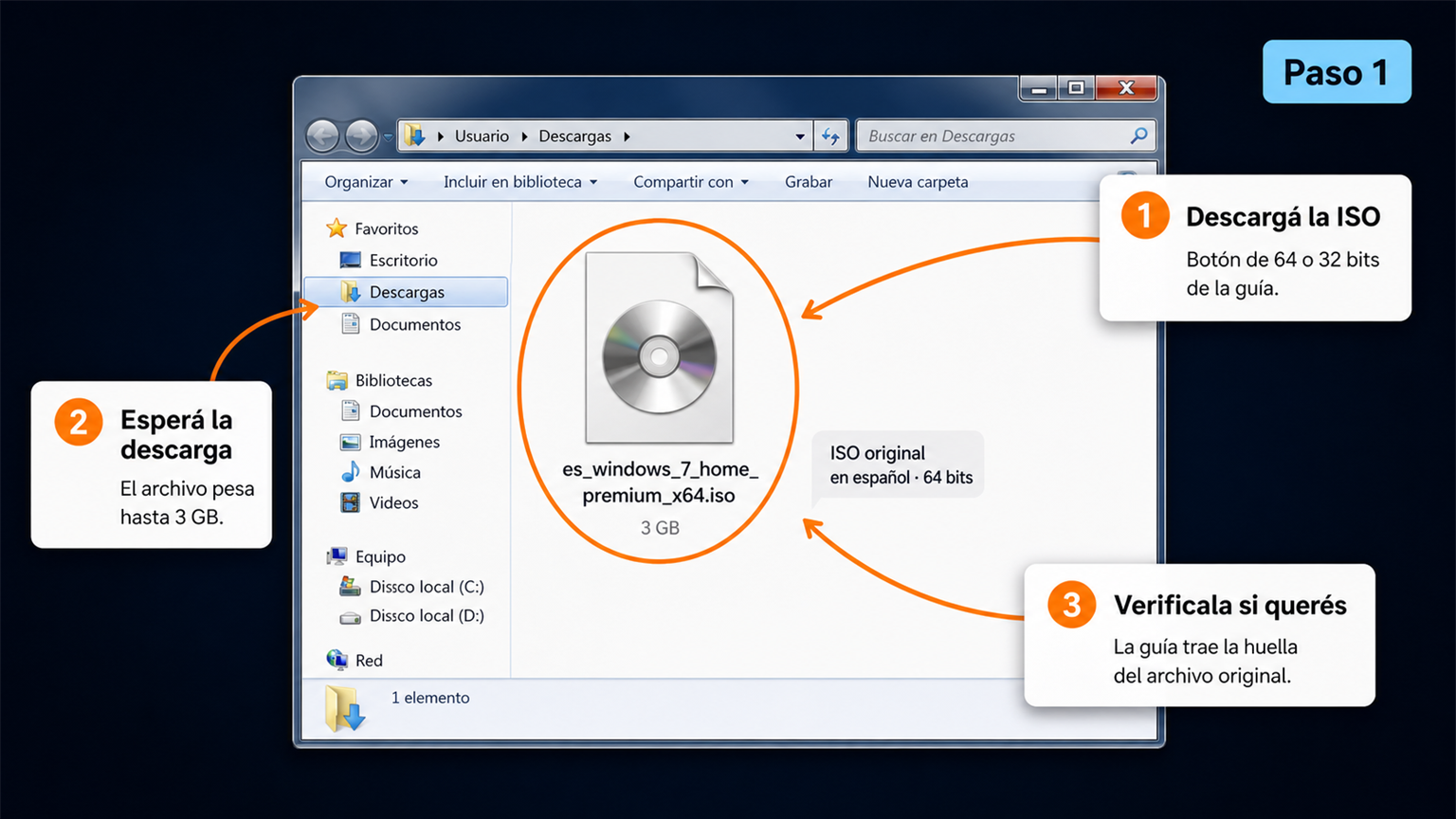
Task: Click the Escritorio monitor icon
Action: point(351,260)
